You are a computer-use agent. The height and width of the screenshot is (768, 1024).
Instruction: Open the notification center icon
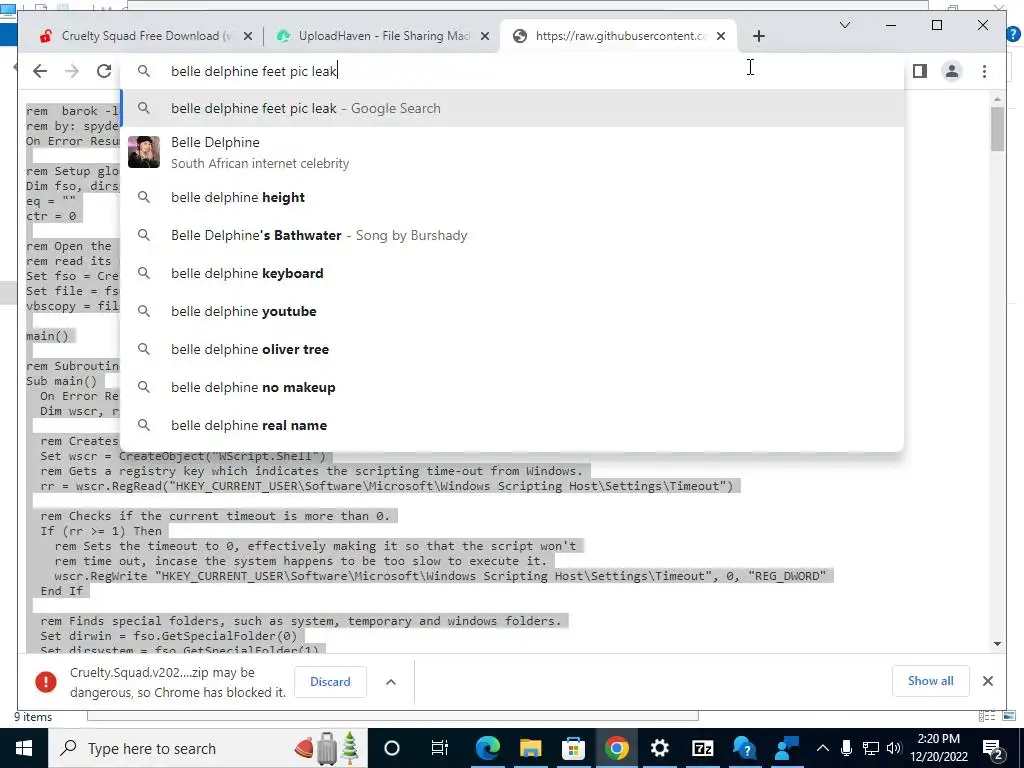[993, 749]
